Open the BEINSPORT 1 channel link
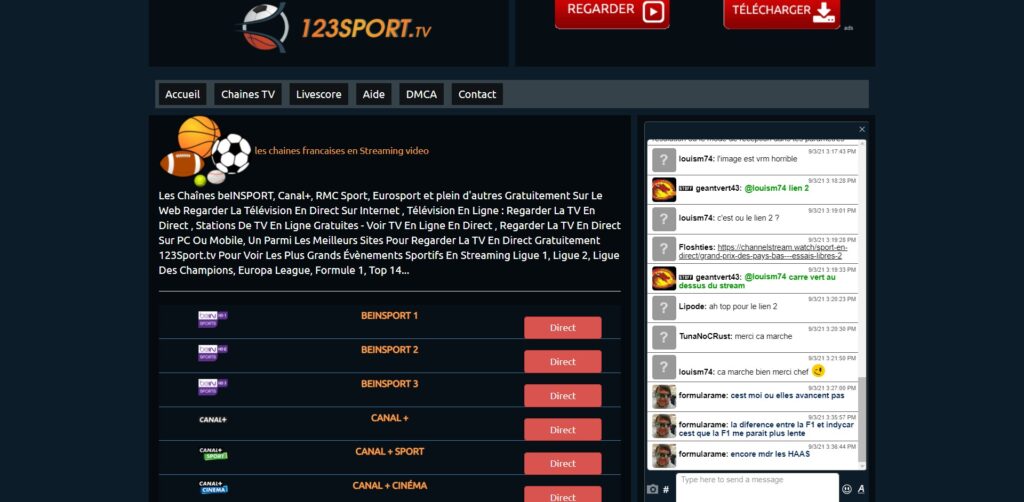This screenshot has height=502, width=1024. 389,316
